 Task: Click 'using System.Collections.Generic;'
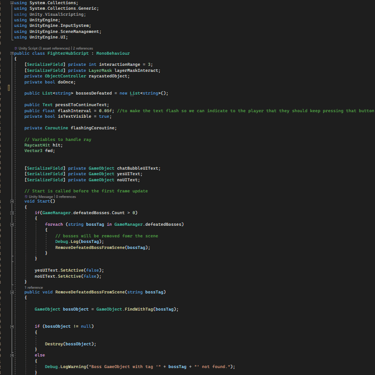(56, 8)
